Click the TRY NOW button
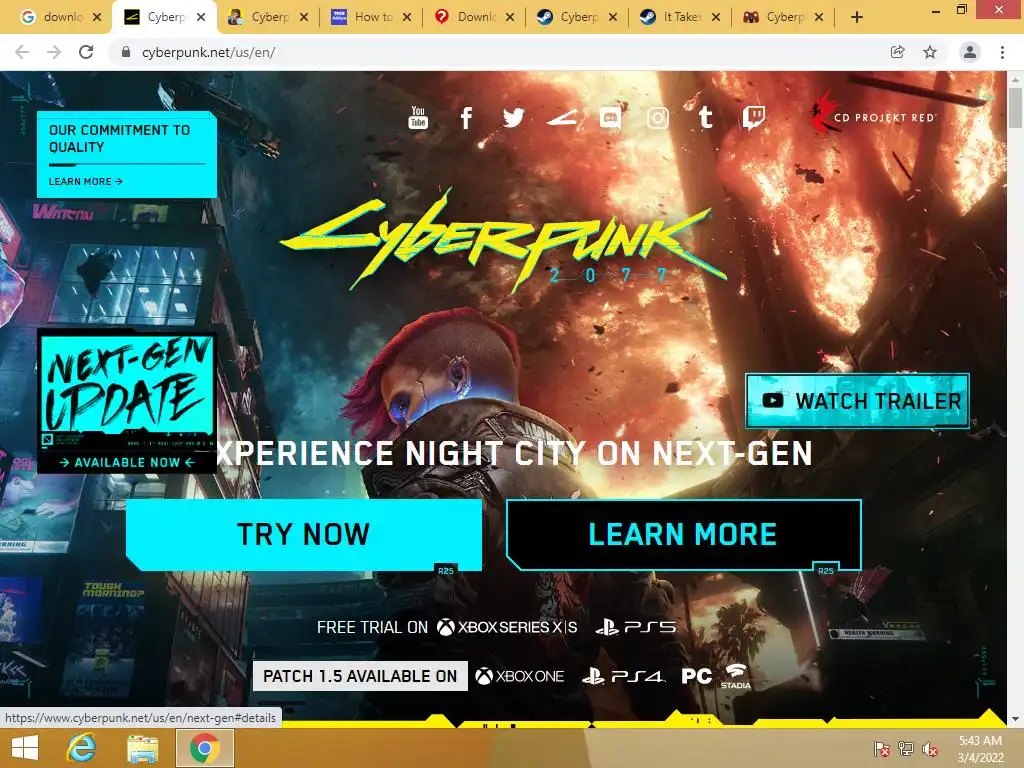This screenshot has width=1024, height=768. pyautogui.click(x=304, y=534)
